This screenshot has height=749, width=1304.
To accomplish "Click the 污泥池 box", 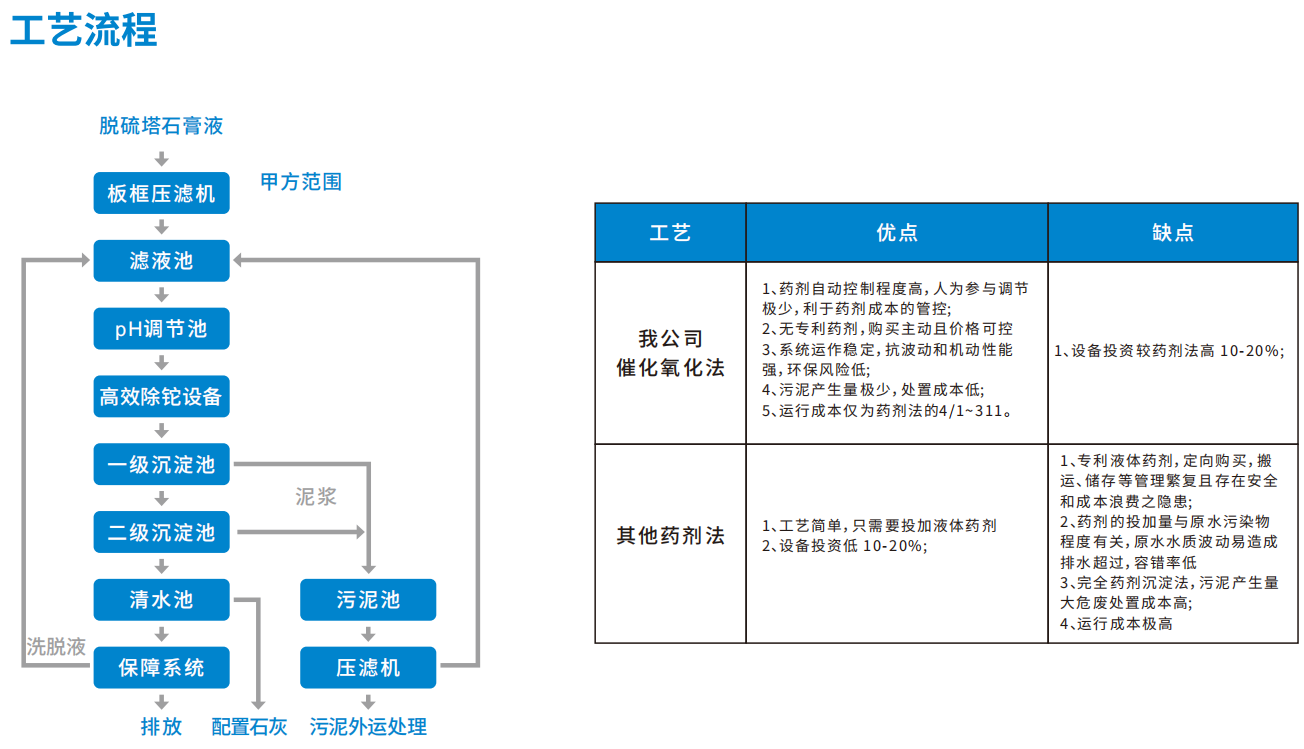I will [368, 600].
